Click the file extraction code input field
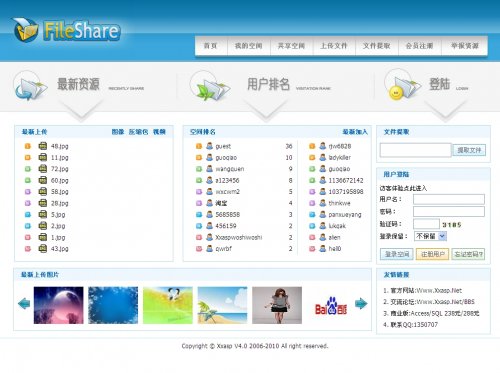 416,150
